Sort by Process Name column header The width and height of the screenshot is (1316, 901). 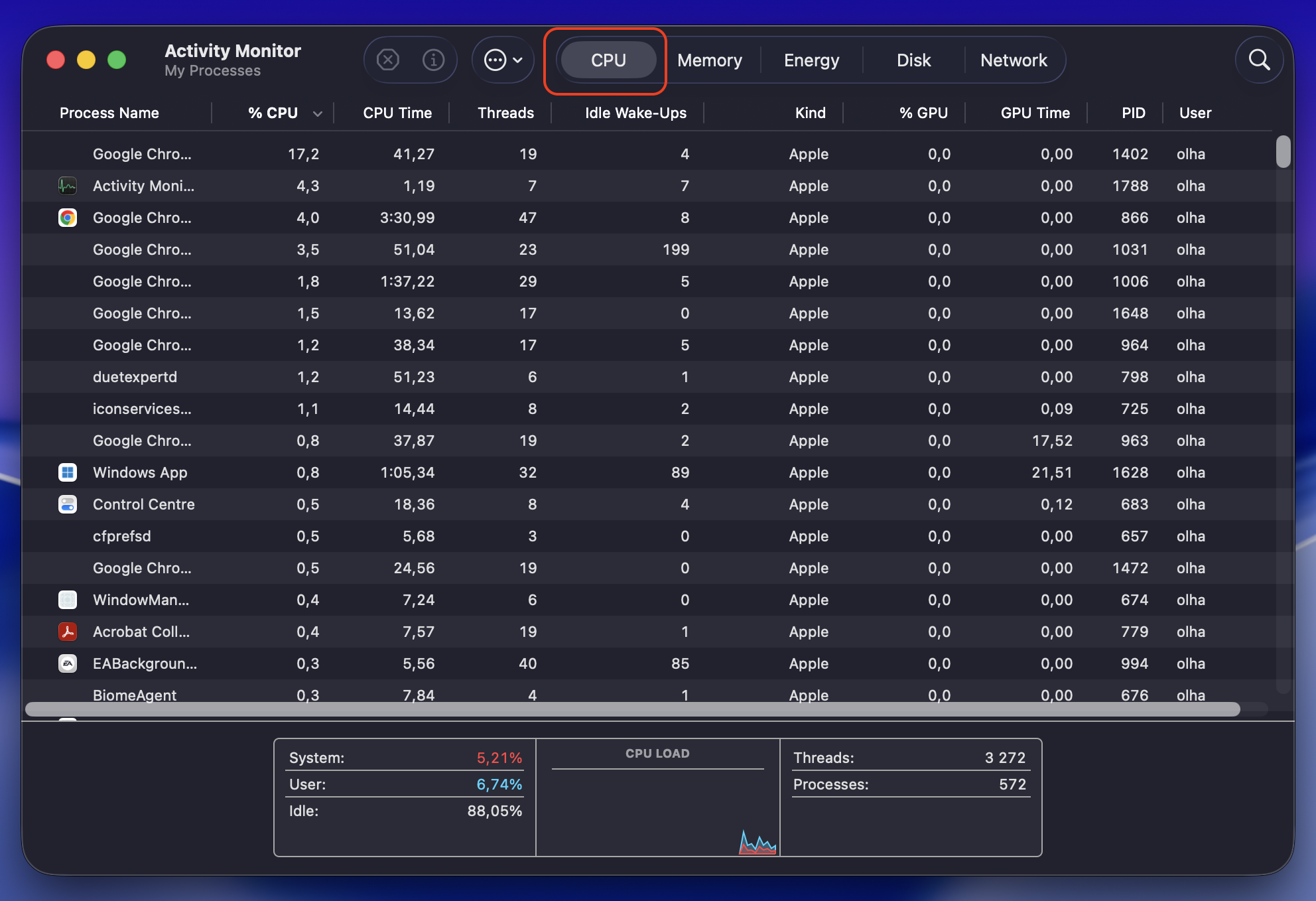[x=109, y=113]
